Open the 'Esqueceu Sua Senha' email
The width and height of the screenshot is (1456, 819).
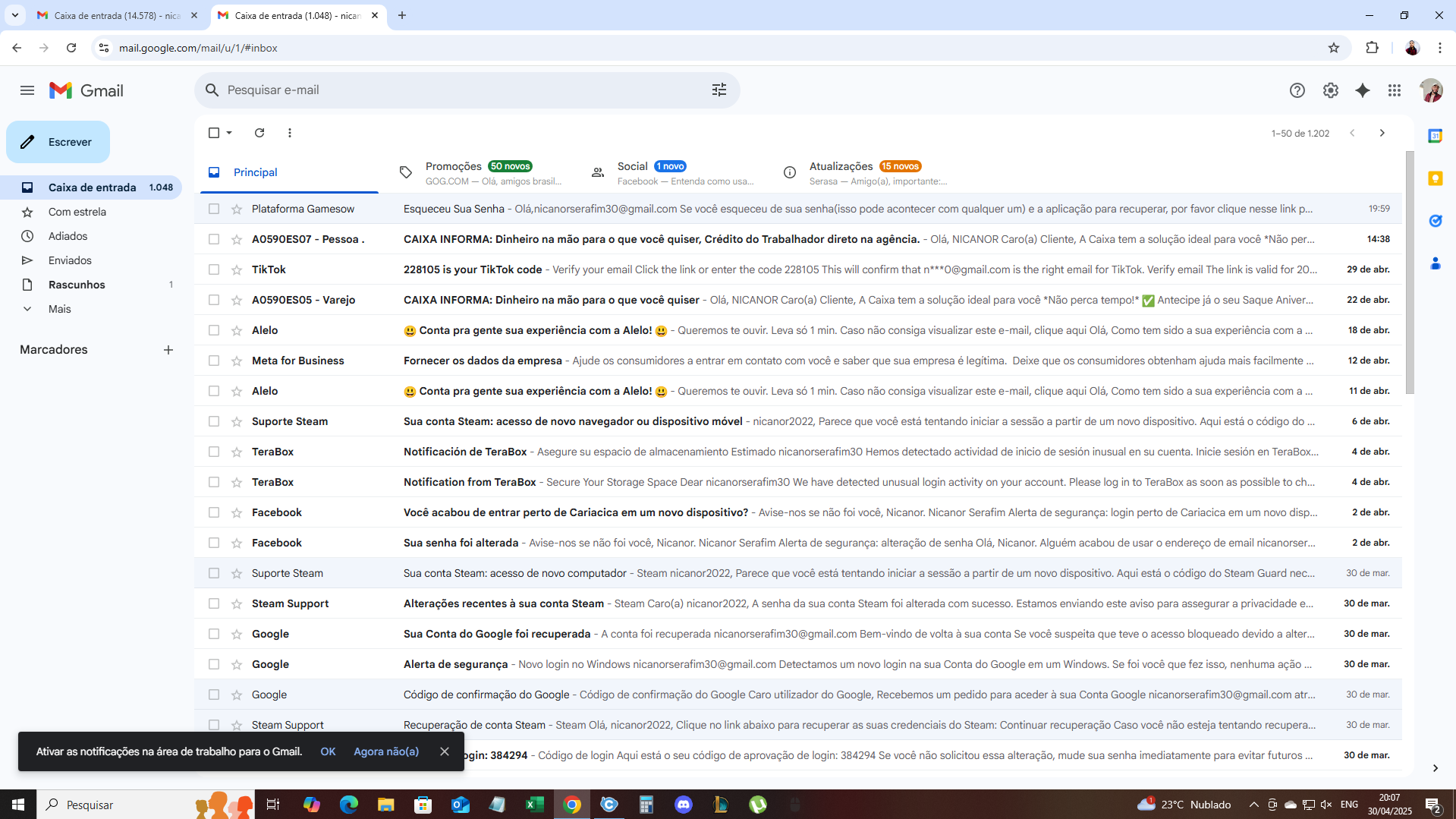(797, 209)
